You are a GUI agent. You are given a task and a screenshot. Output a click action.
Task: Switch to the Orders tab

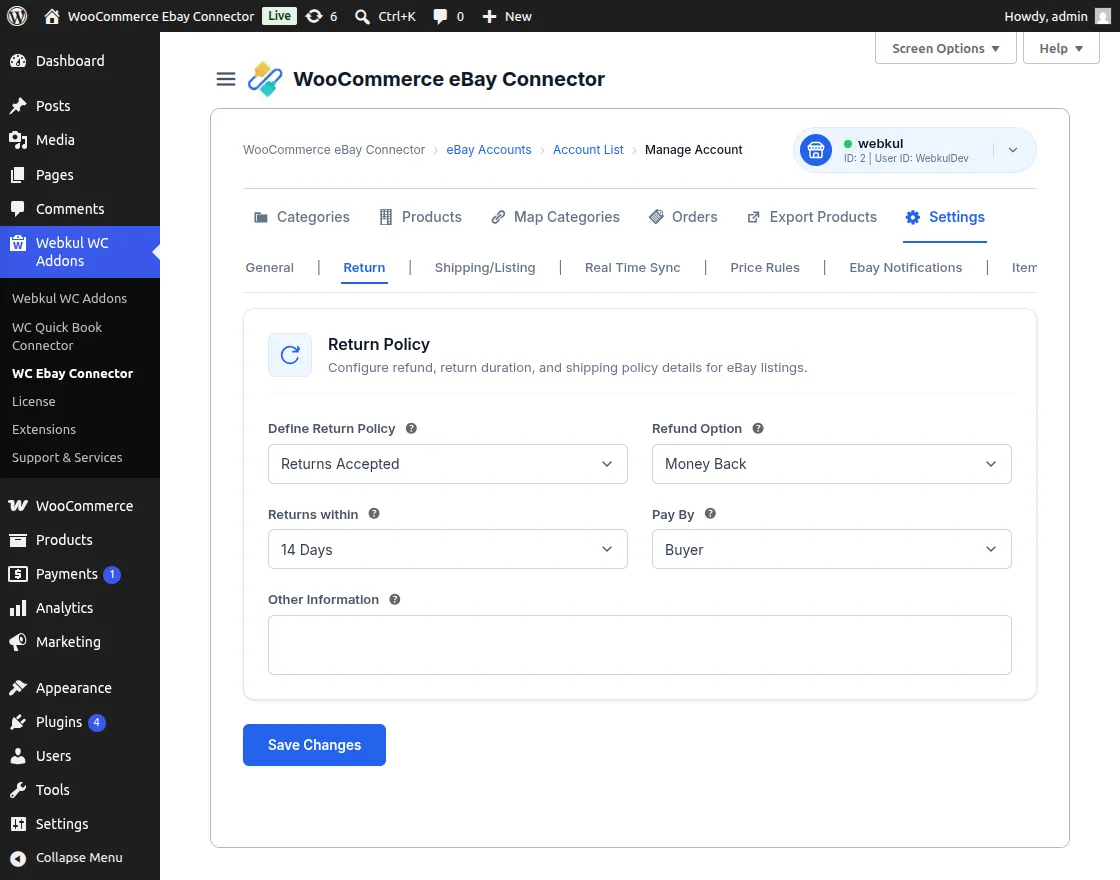(683, 217)
